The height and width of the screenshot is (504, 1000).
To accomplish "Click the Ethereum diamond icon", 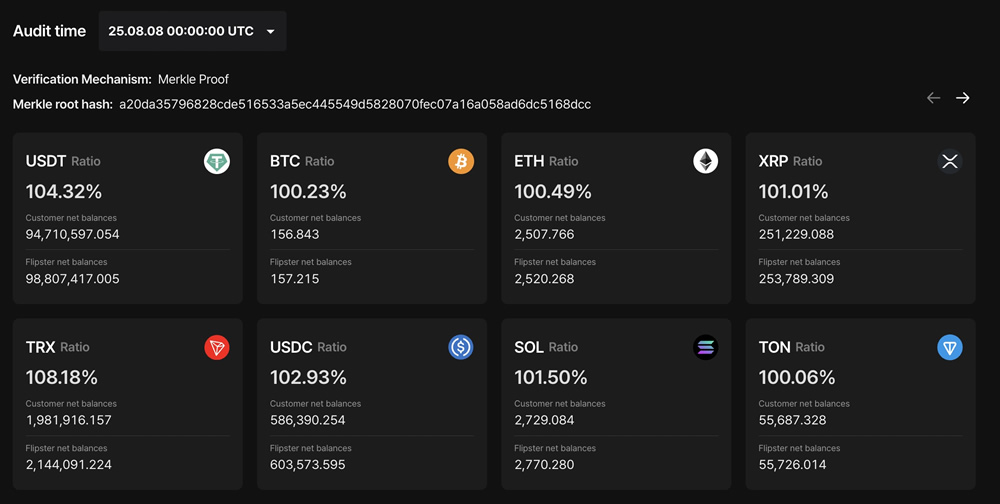I will 706,161.
